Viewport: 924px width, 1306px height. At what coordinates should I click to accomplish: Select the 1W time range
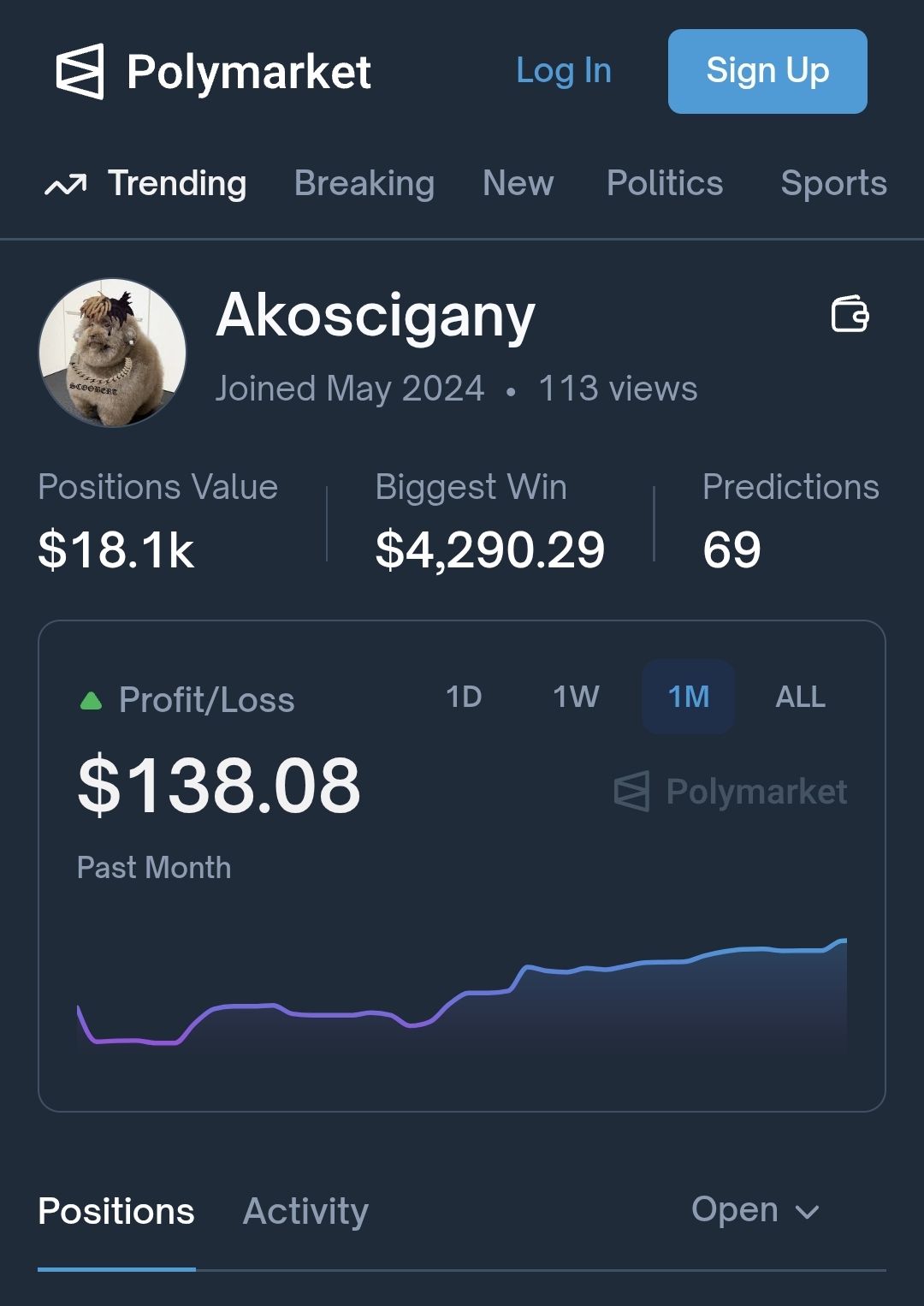coord(576,697)
